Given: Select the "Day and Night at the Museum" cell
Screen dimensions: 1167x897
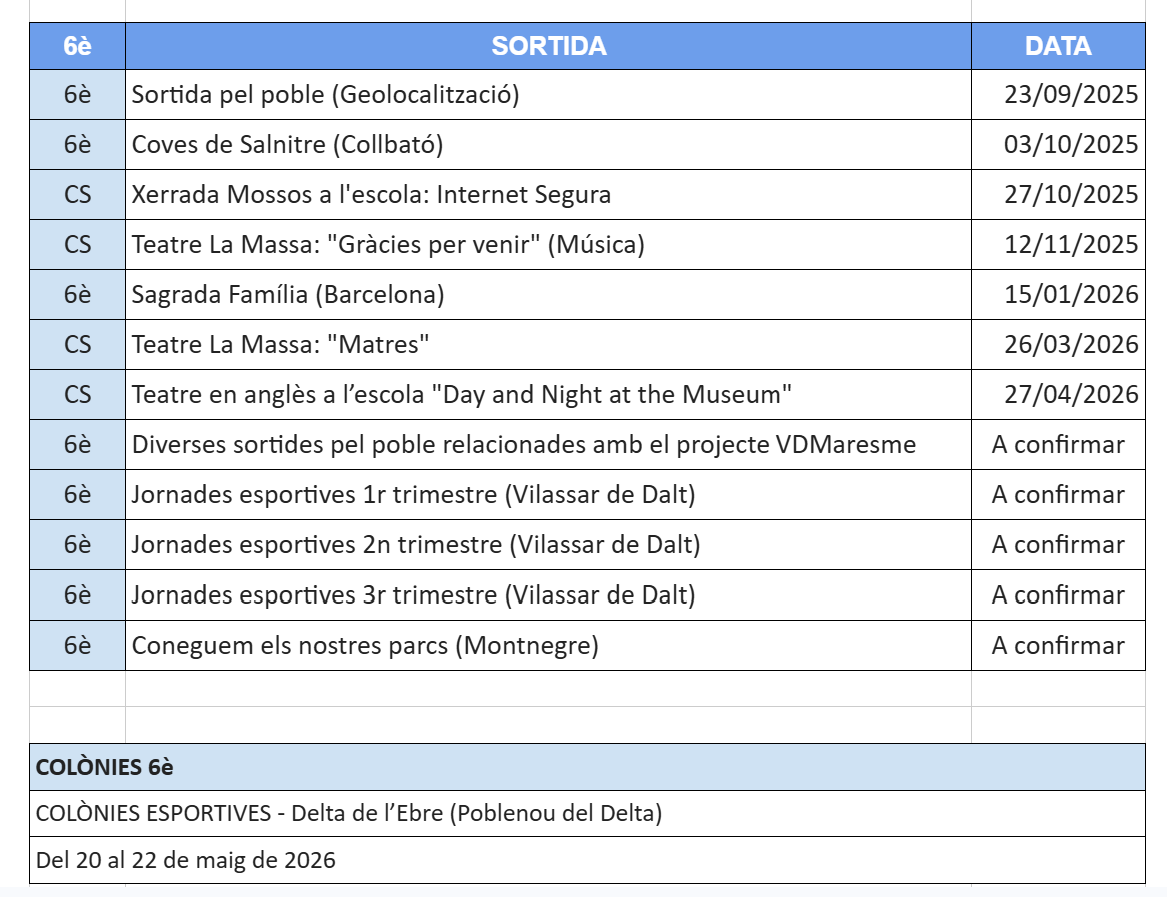Looking at the screenshot, I should 548,395.
